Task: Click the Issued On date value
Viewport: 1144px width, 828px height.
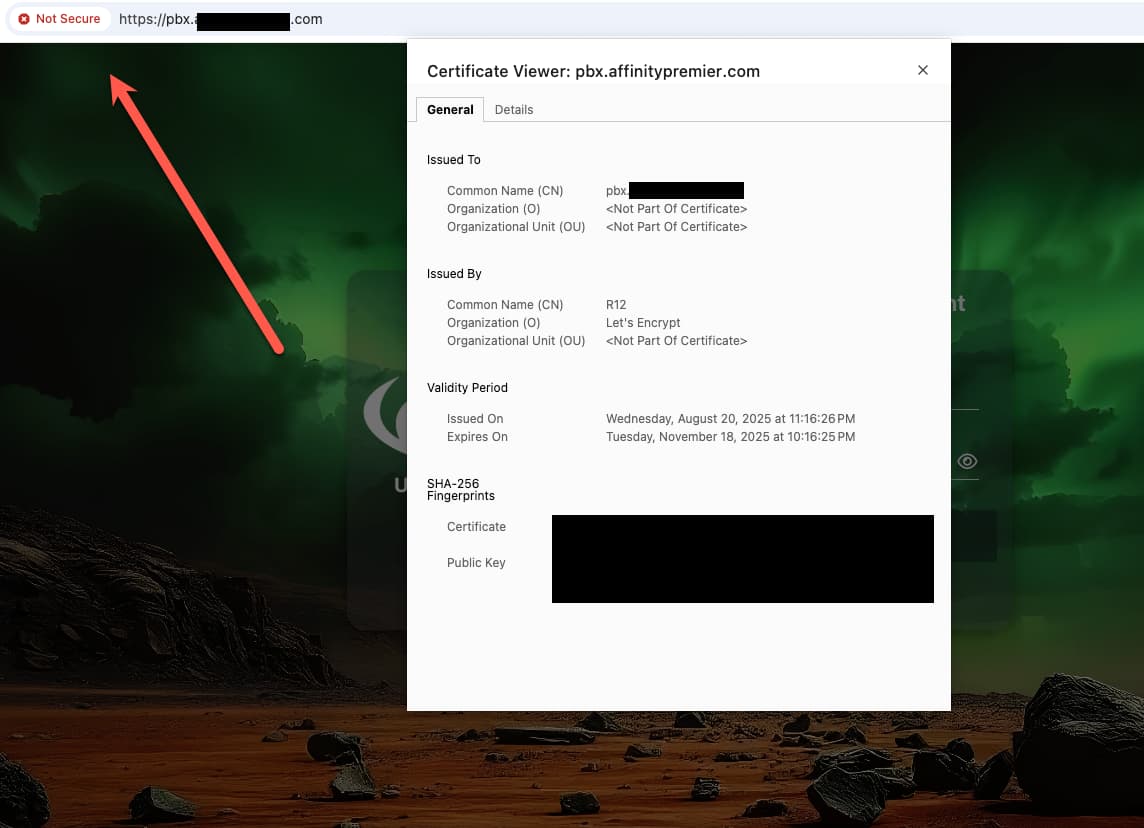Action: [730, 419]
